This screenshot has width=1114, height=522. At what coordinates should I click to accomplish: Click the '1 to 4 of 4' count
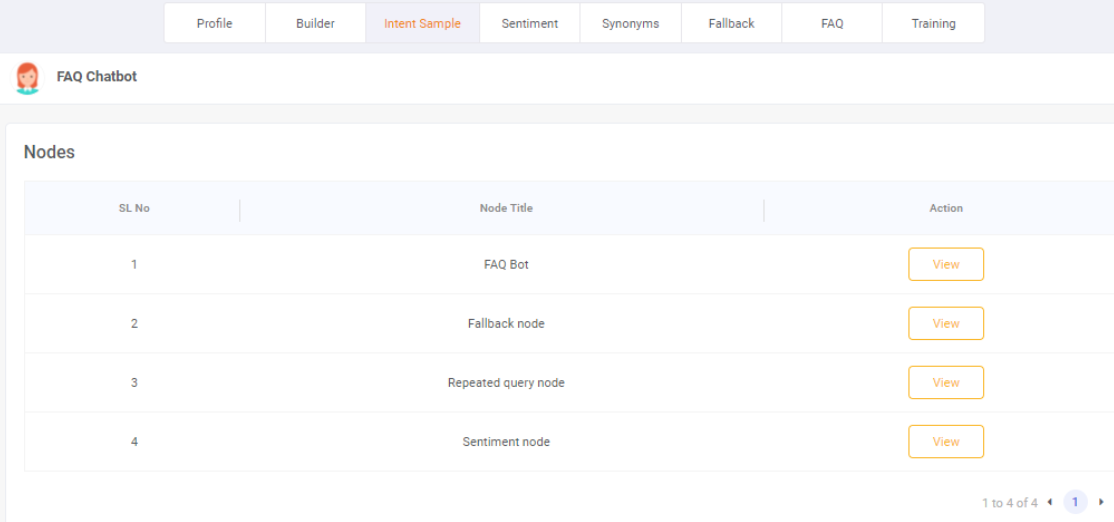[x=1010, y=503]
